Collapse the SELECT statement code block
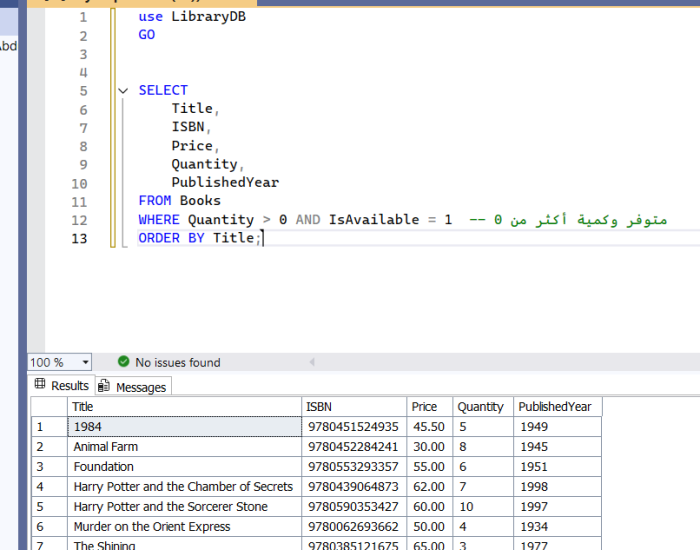The image size is (700, 550). [x=123, y=91]
